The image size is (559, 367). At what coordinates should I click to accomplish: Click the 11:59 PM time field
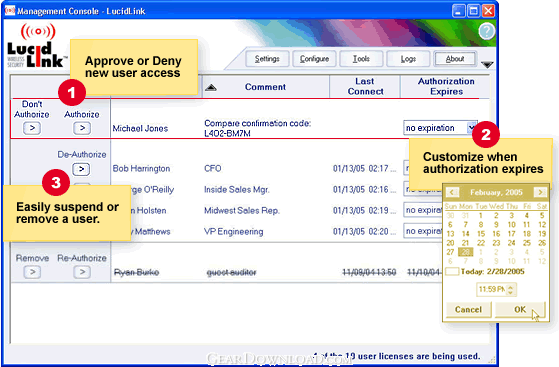click(x=492, y=289)
